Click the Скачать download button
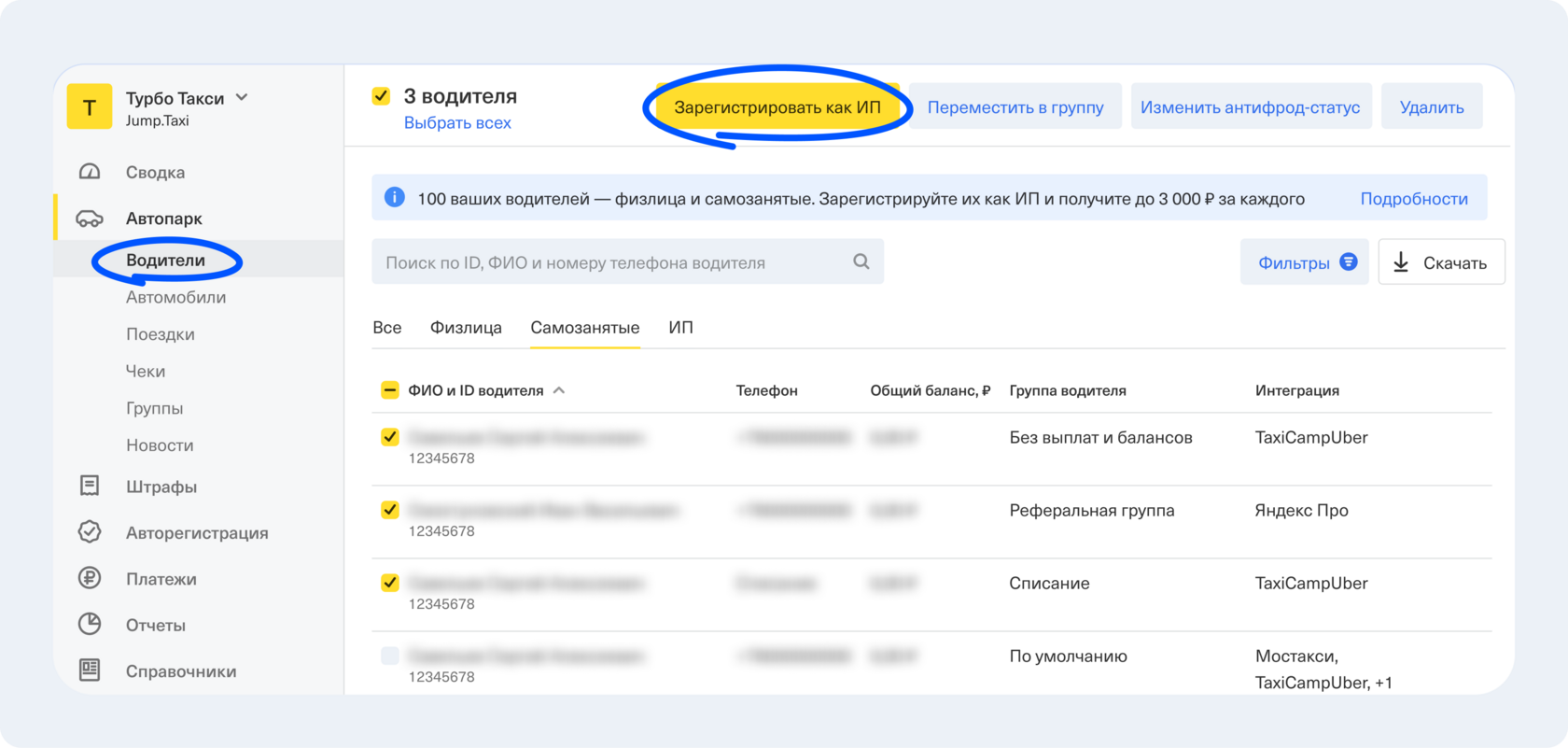The image size is (1568, 748). click(1441, 262)
